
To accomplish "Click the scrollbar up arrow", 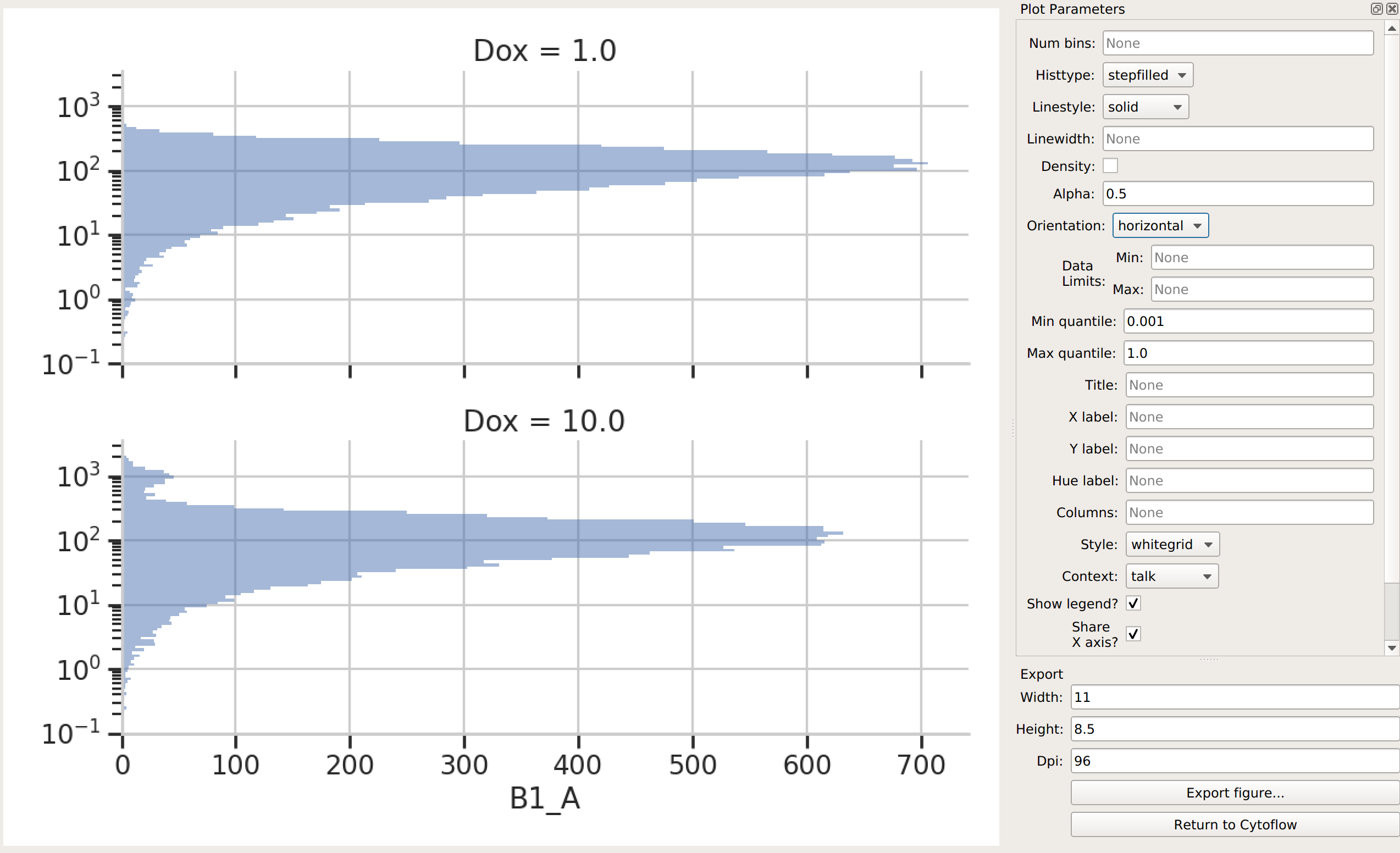I will (1391, 28).
